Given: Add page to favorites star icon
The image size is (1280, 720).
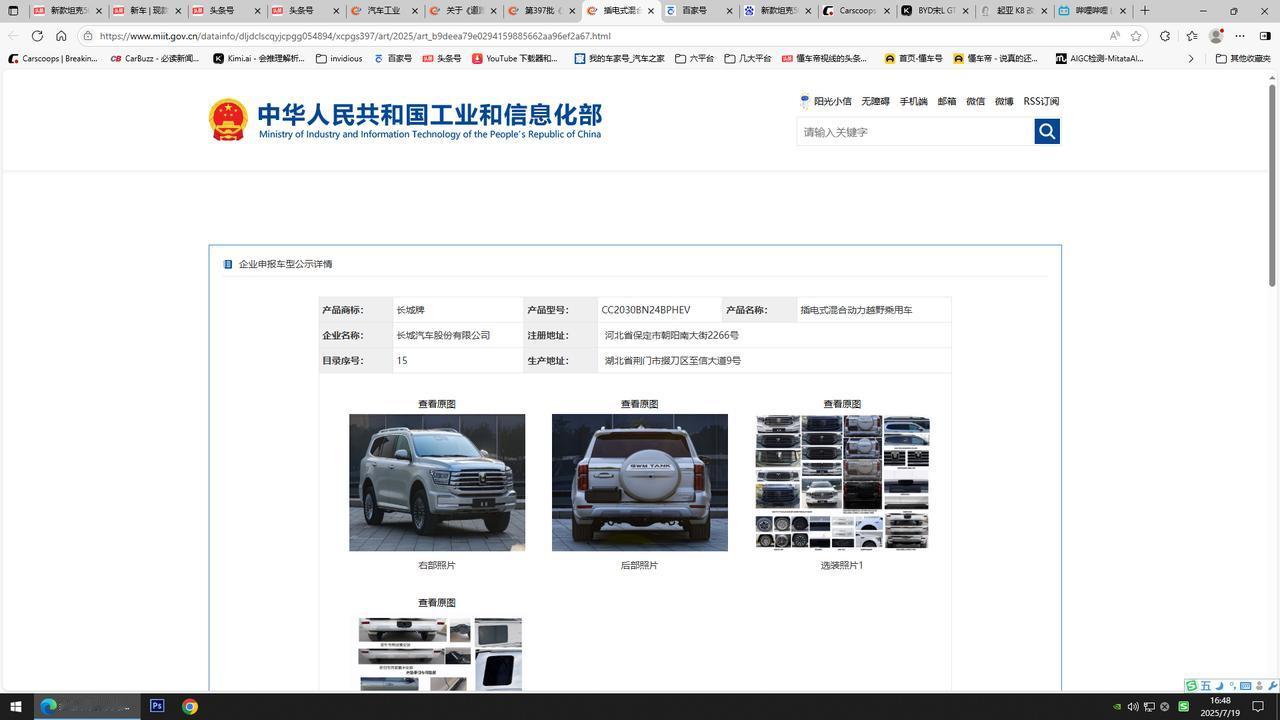Looking at the screenshot, I should tap(1136, 35).
